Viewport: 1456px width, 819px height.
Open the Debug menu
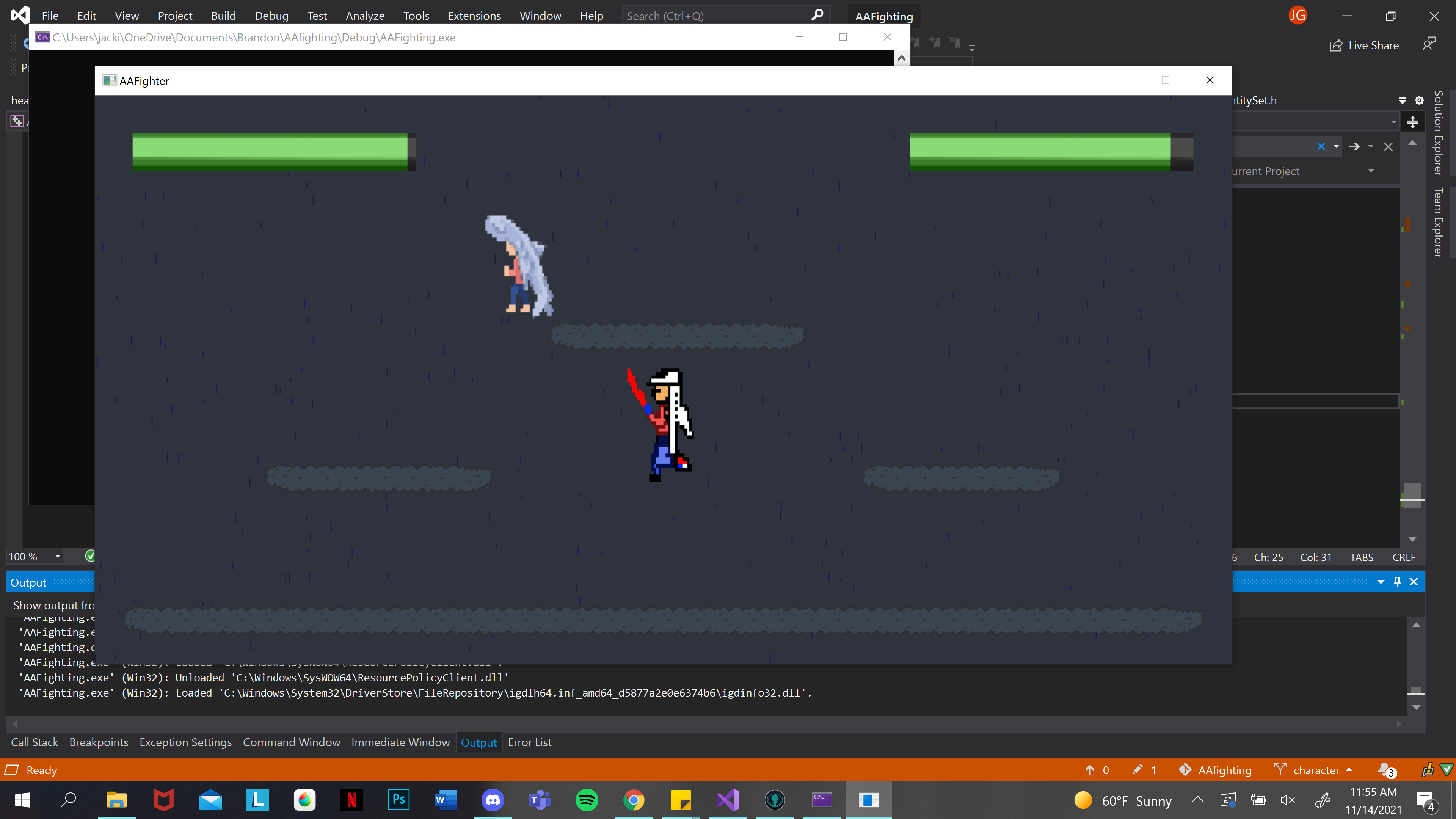pos(271,16)
